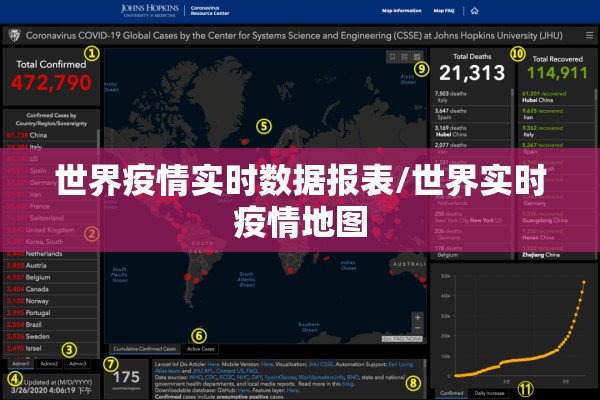Select Netherlands in confirmed cases list
Image resolution: width=600 pixels, height=400 pixels.
click(x=51, y=253)
